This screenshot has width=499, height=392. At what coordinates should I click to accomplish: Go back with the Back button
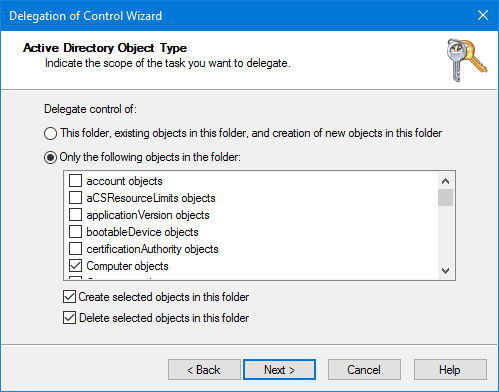pyautogui.click(x=204, y=370)
